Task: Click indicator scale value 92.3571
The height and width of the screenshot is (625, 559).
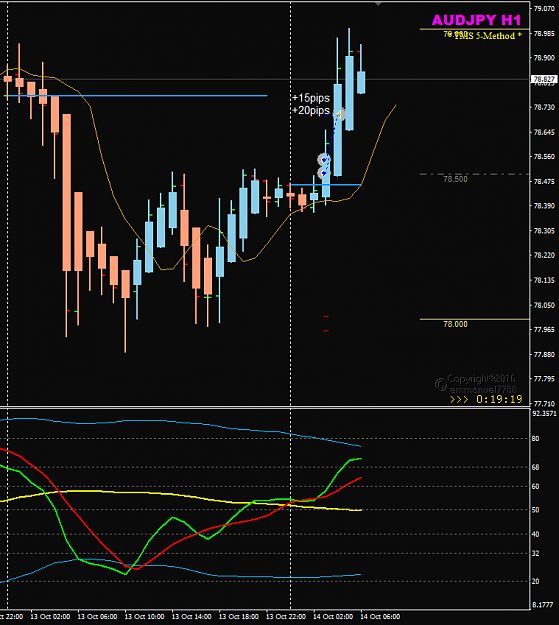Action: pyautogui.click(x=544, y=413)
